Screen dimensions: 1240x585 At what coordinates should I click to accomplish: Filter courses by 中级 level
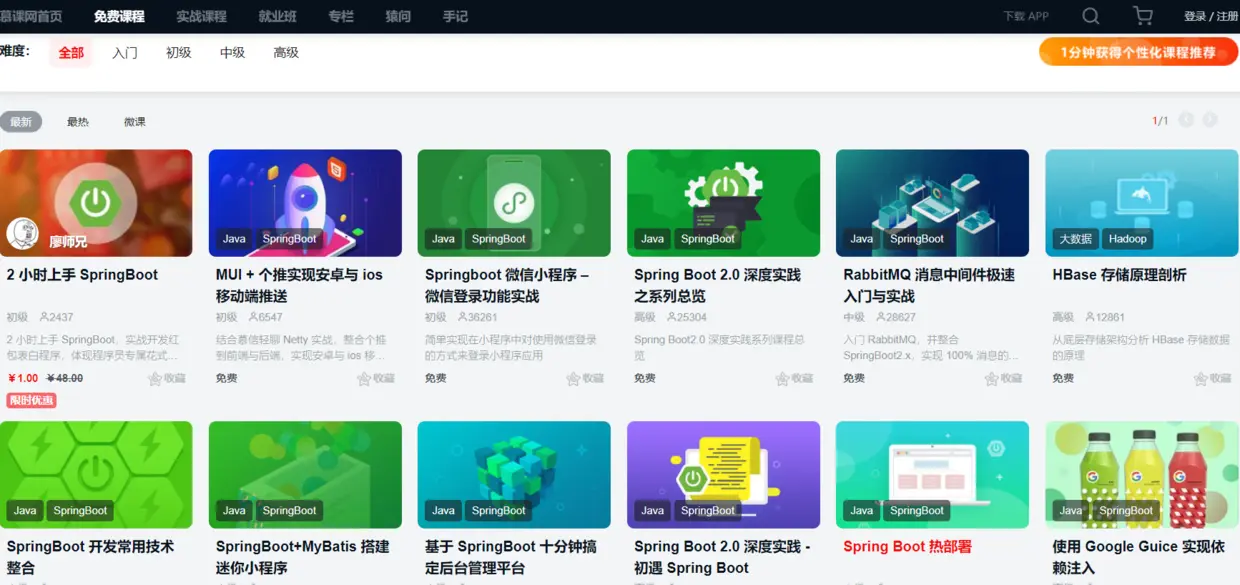coord(232,52)
